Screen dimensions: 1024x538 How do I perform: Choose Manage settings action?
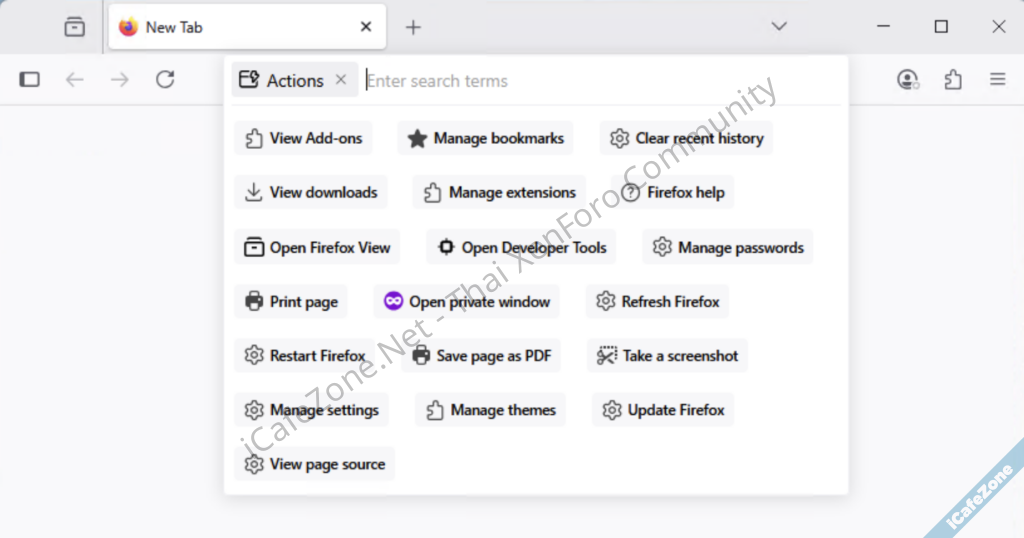click(x=312, y=409)
